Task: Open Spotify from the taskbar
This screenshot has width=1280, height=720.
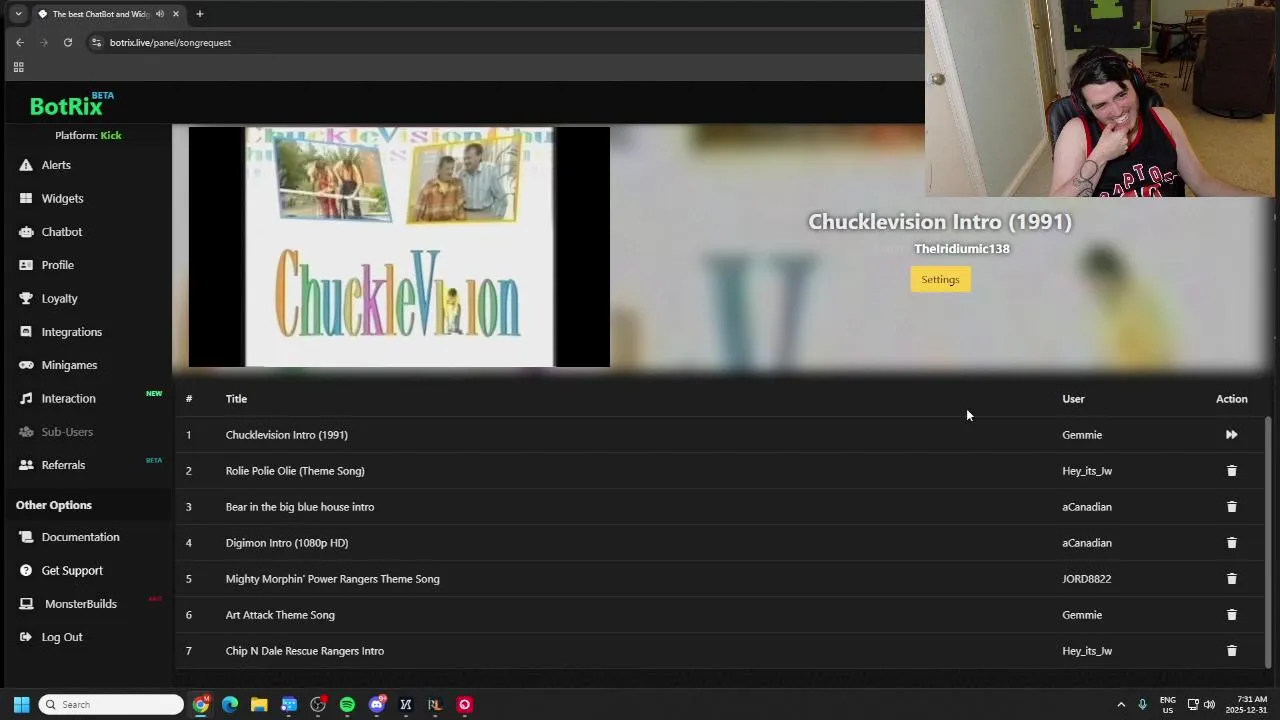Action: 347,705
